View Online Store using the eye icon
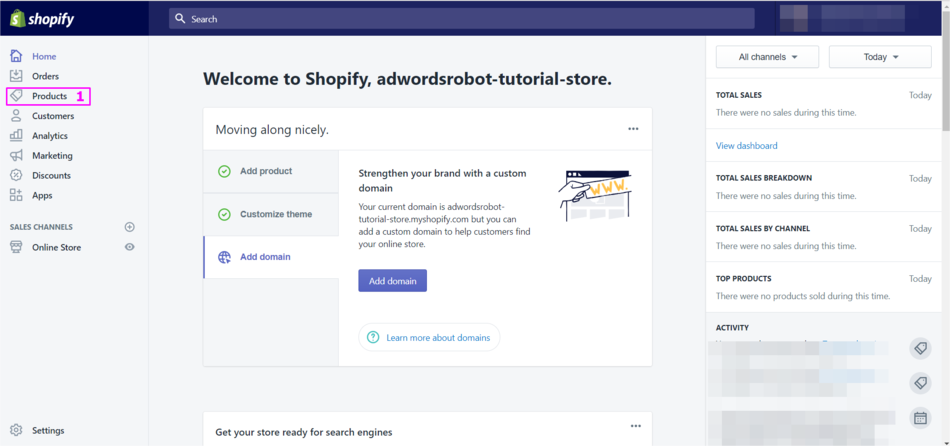Image resolution: width=950 pixels, height=446 pixels. 129,247
